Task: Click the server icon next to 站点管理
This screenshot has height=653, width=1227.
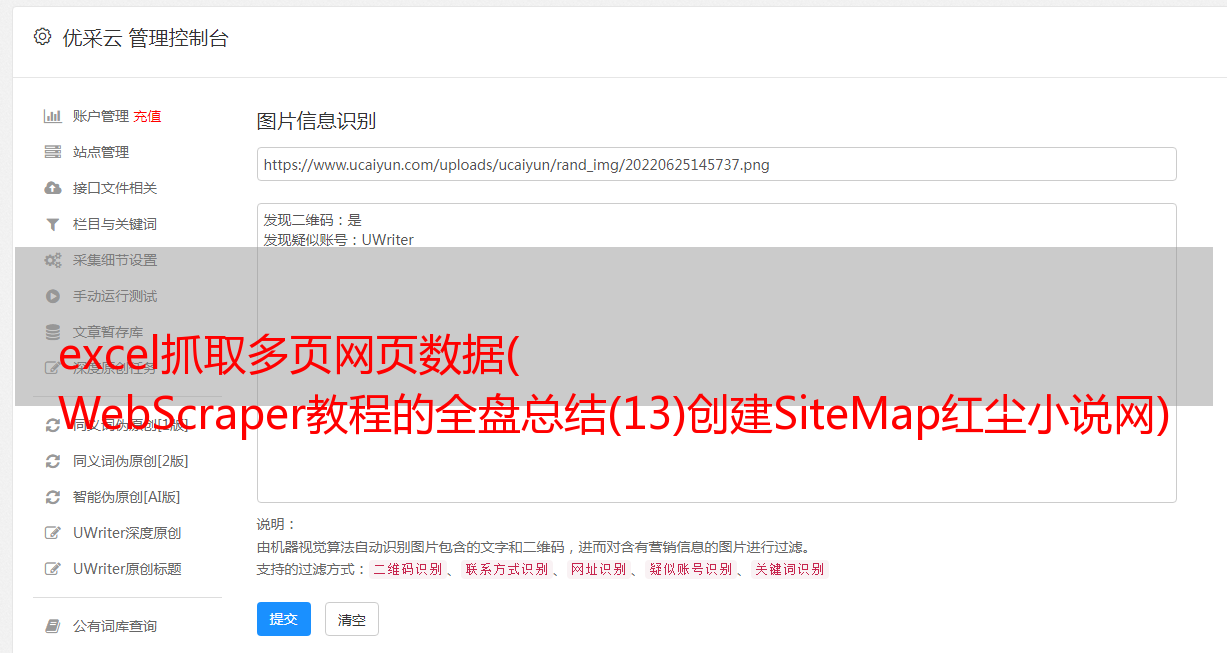Action: point(53,152)
